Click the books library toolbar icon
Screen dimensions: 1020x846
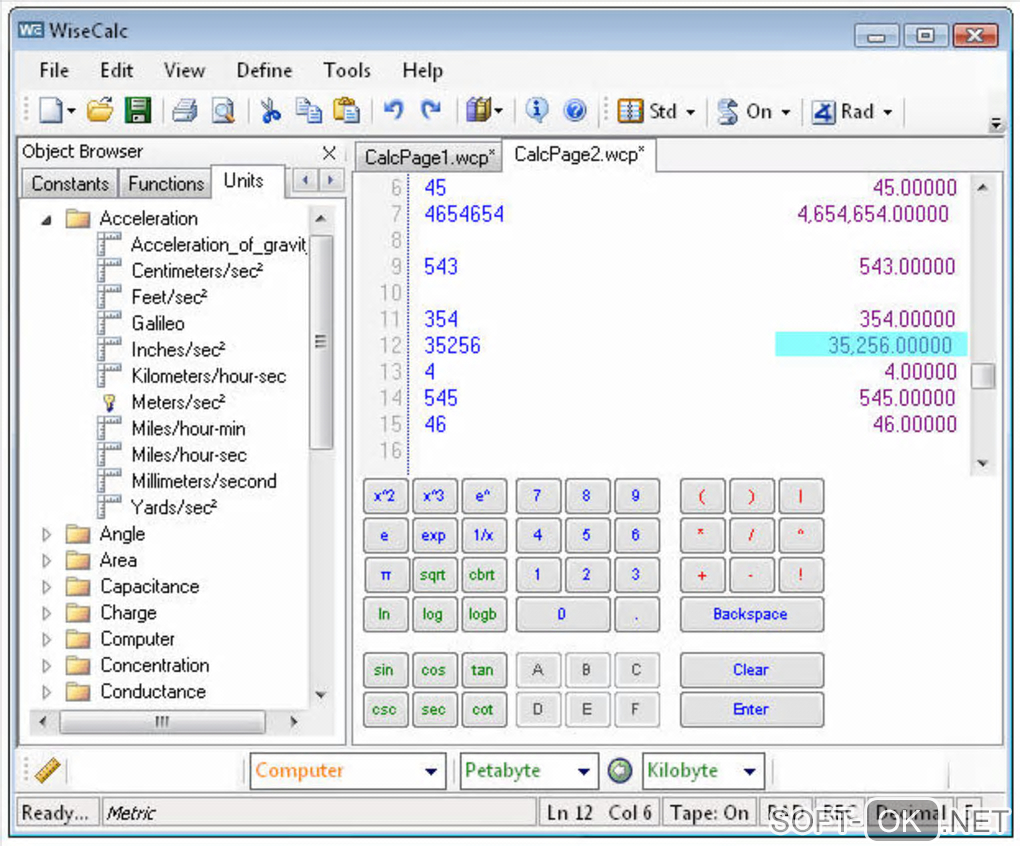(x=479, y=111)
